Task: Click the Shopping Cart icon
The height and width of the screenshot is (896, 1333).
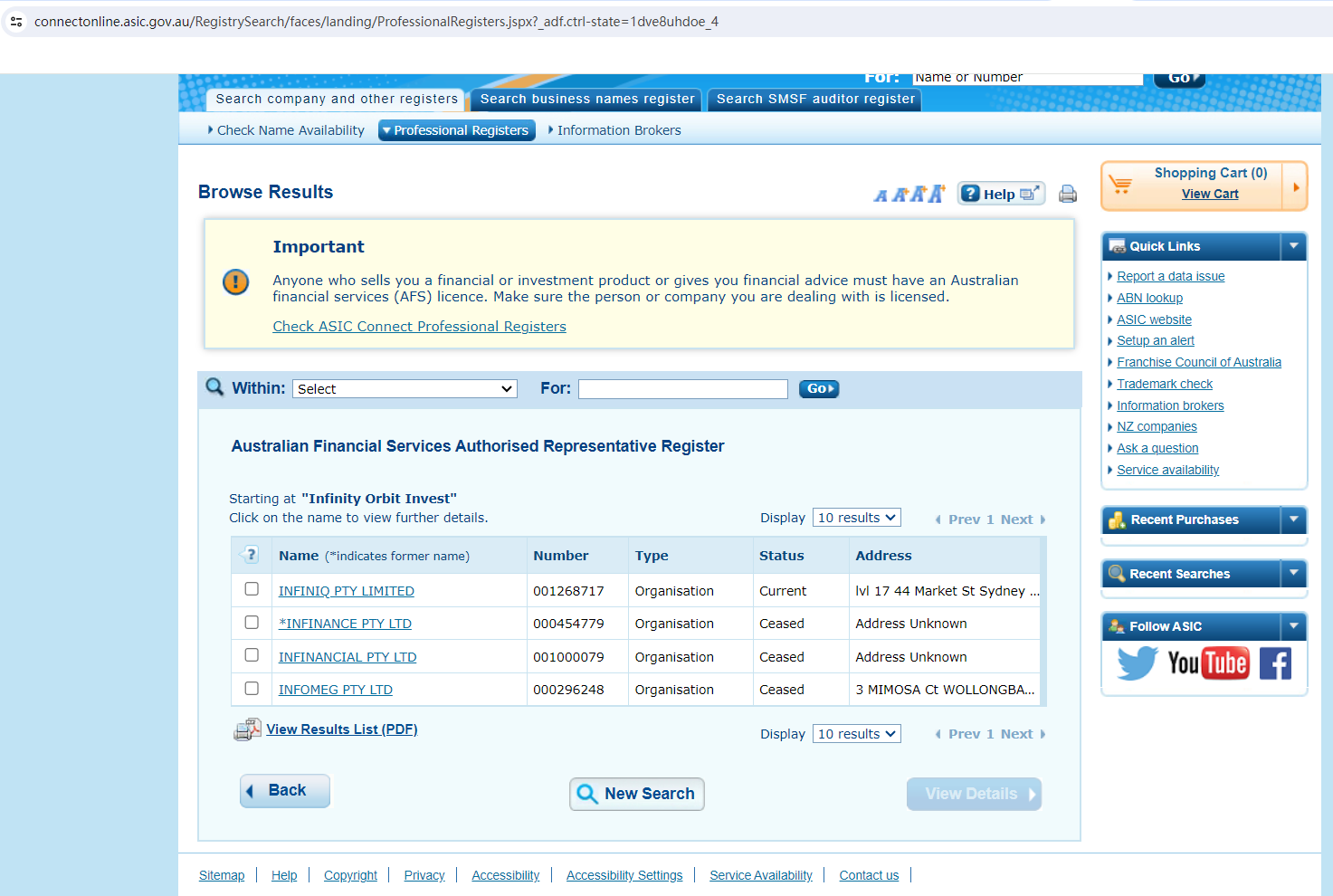Action: click(1120, 185)
